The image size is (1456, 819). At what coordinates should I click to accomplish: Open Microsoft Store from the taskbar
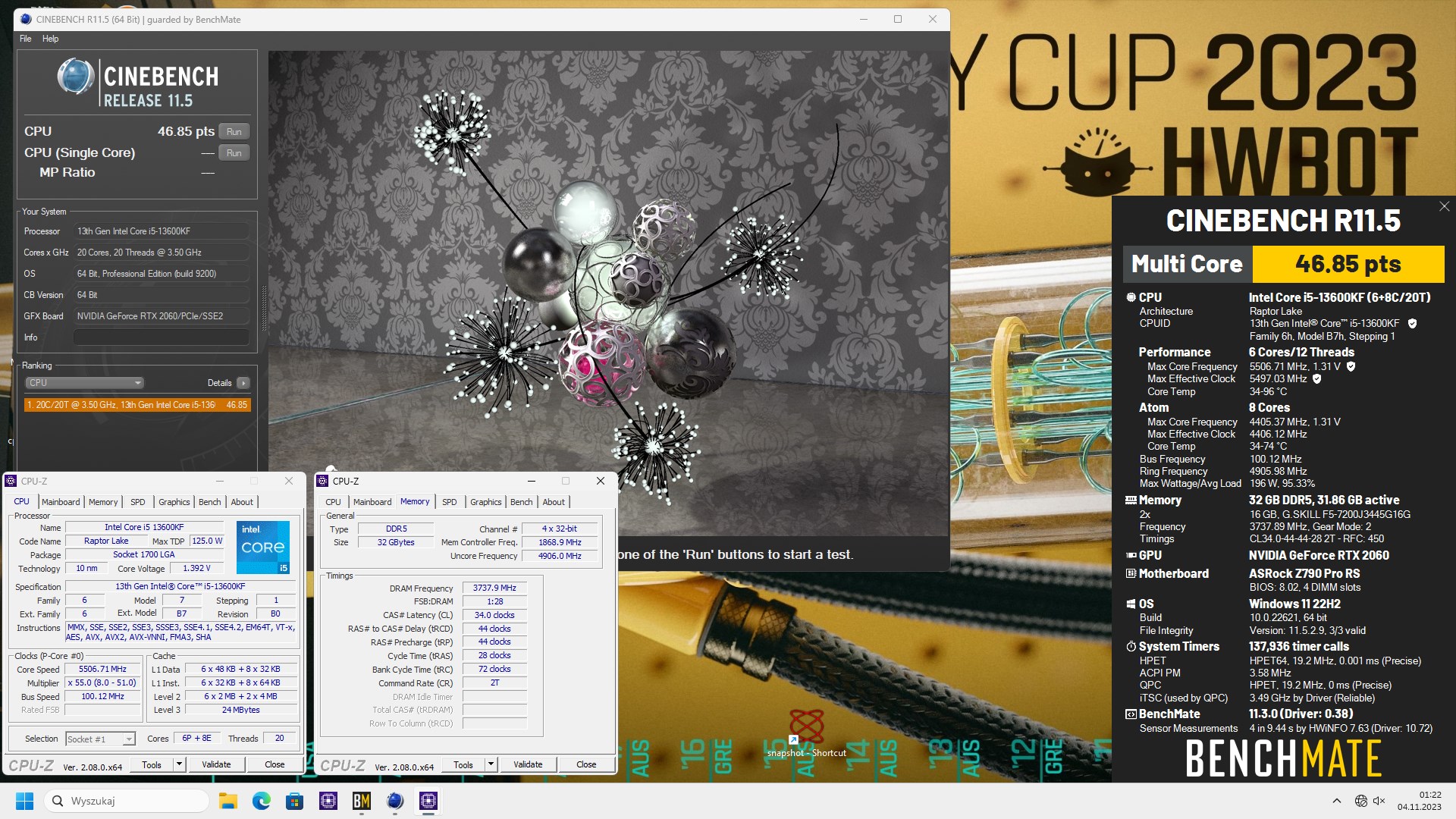(294, 801)
